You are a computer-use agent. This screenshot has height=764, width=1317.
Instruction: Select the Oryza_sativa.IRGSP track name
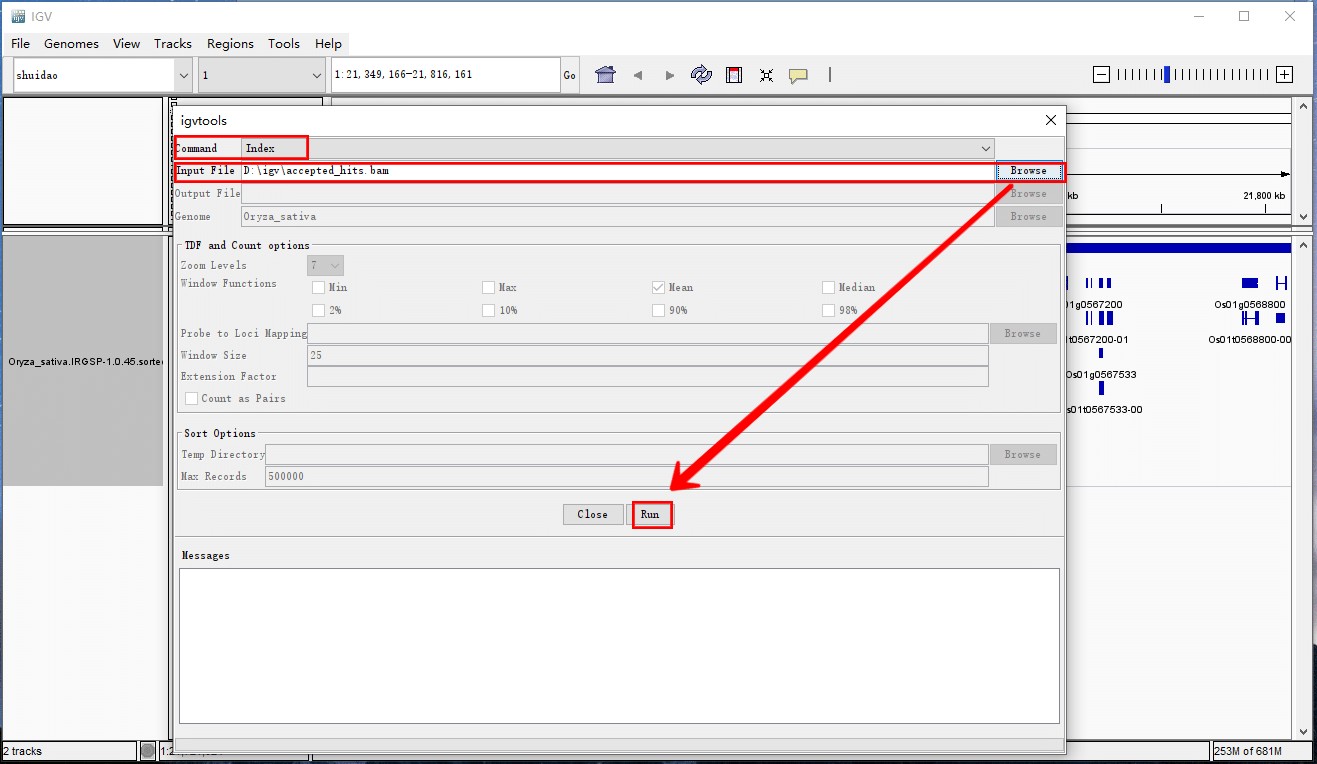click(85, 361)
